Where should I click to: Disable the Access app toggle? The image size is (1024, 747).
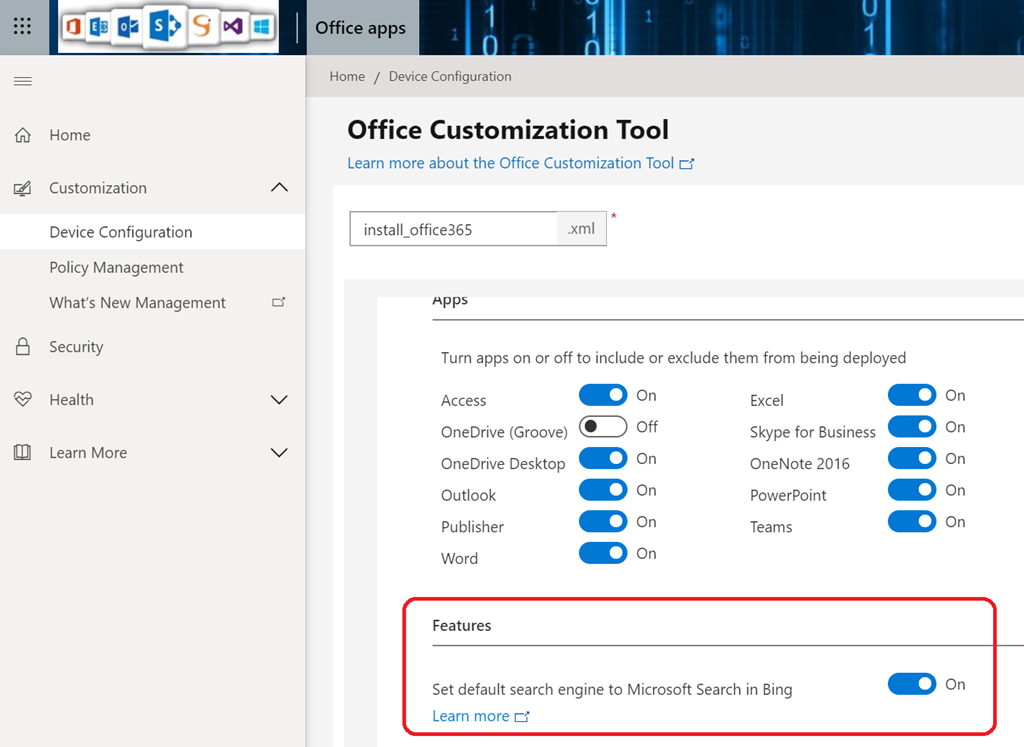point(603,396)
